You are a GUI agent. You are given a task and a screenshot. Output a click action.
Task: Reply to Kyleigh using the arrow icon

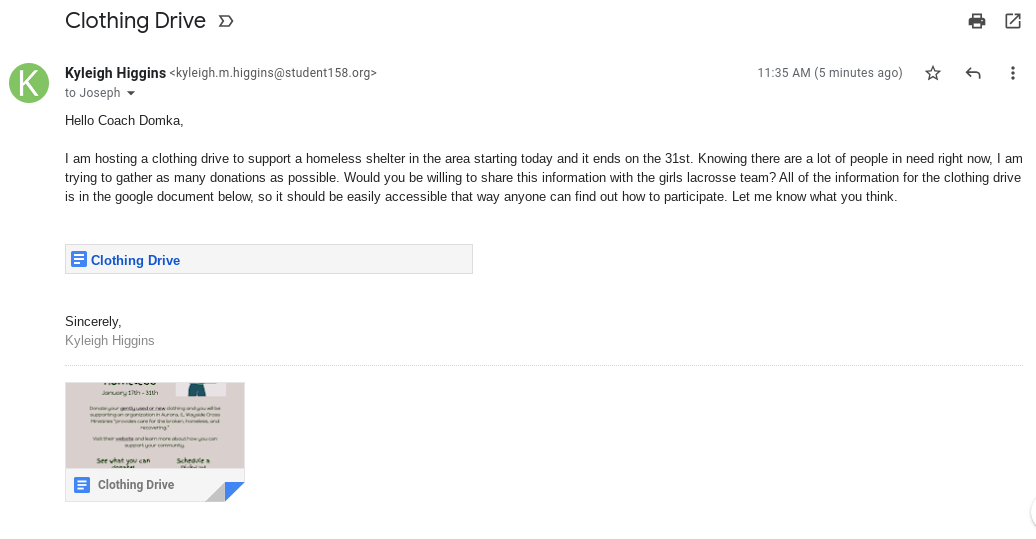[x=973, y=73]
